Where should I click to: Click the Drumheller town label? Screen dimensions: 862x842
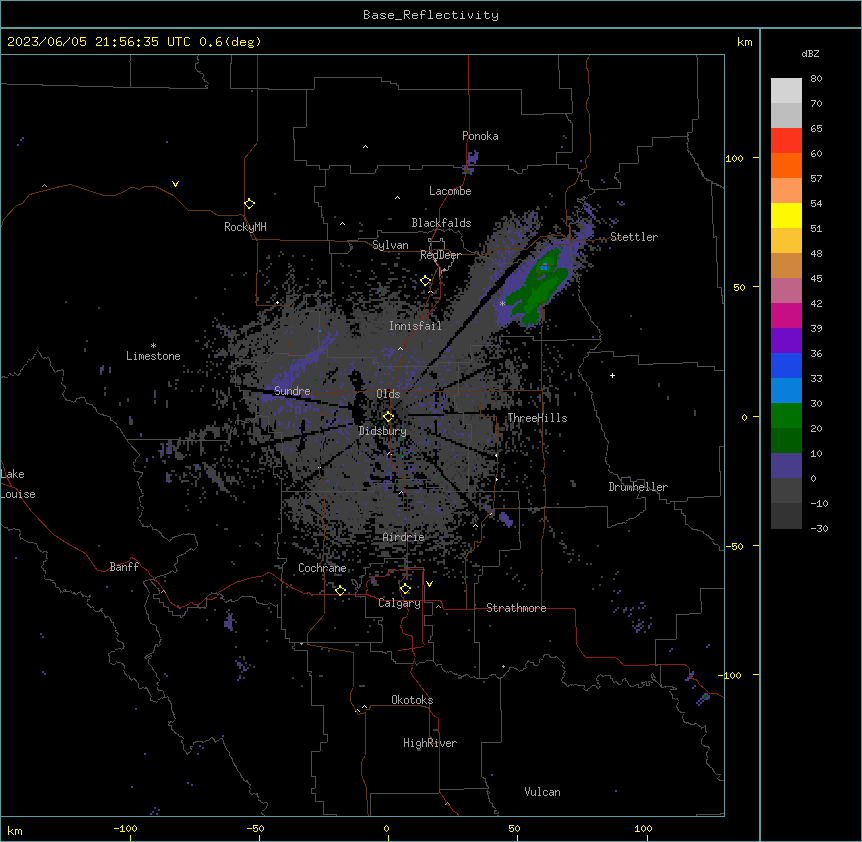(x=638, y=487)
